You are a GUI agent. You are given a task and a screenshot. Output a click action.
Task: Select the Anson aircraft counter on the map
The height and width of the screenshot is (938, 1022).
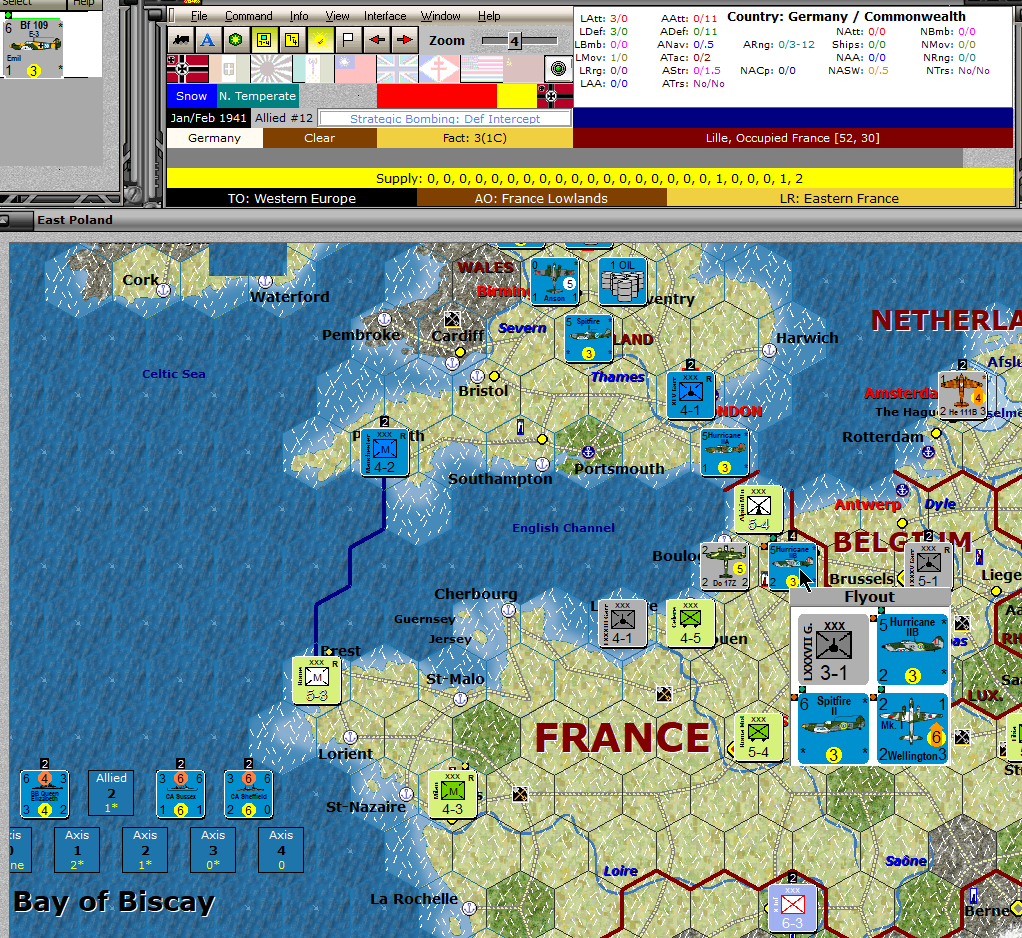click(555, 281)
